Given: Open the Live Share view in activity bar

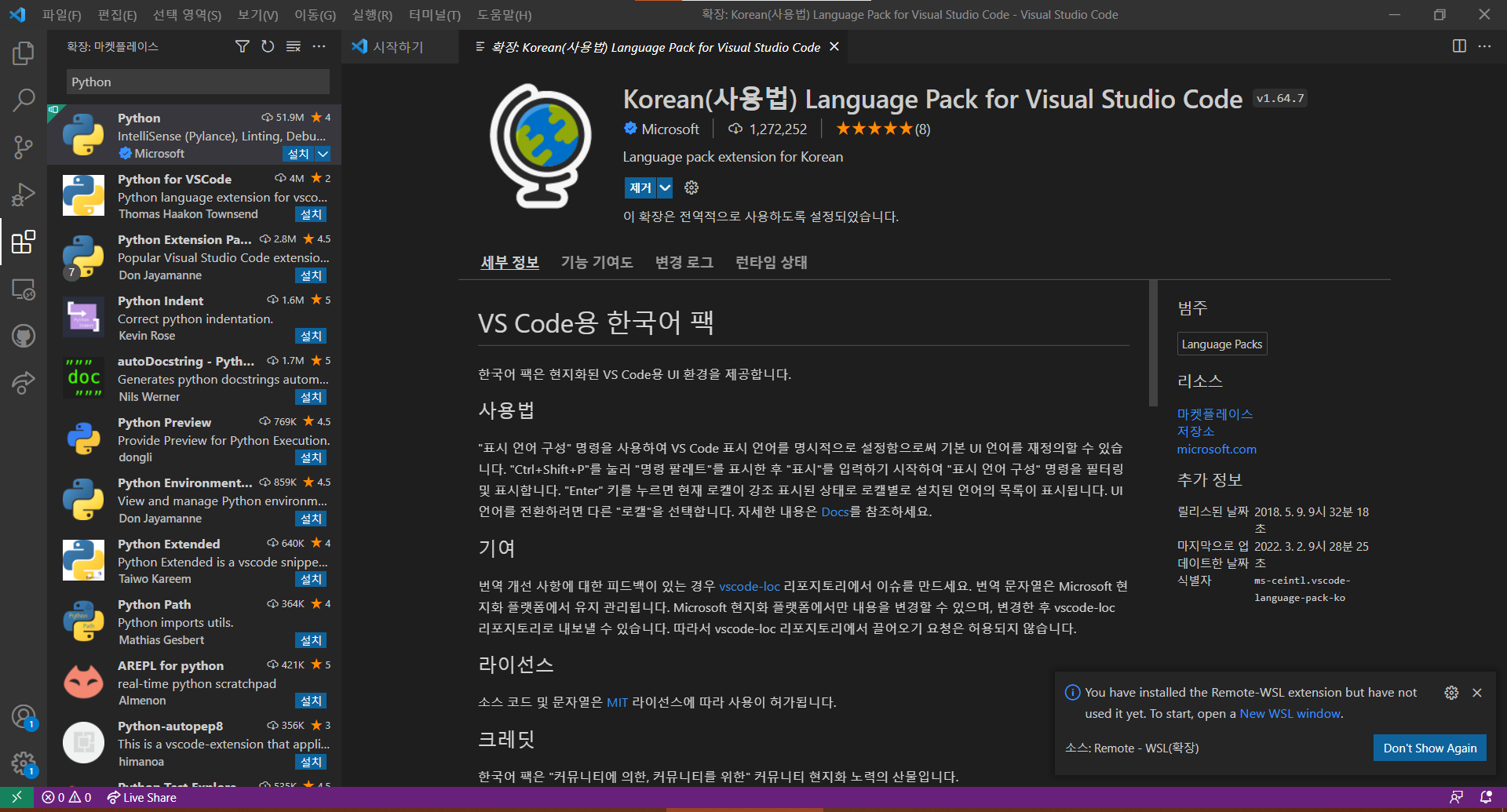Looking at the screenshot, I should coord(24,383).
